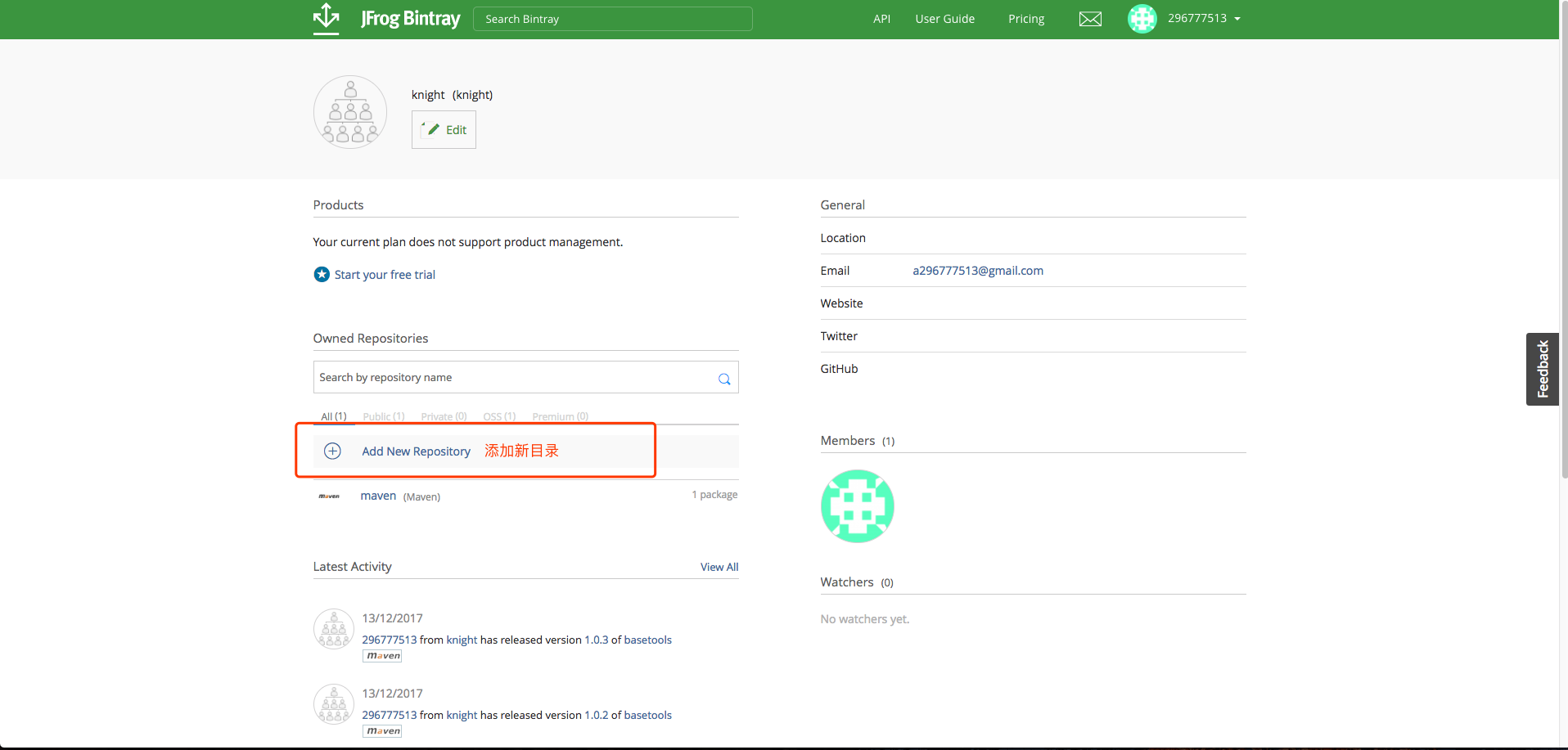Select the Private (0) tab
The image size is (1568, 750).
(444, 416)
